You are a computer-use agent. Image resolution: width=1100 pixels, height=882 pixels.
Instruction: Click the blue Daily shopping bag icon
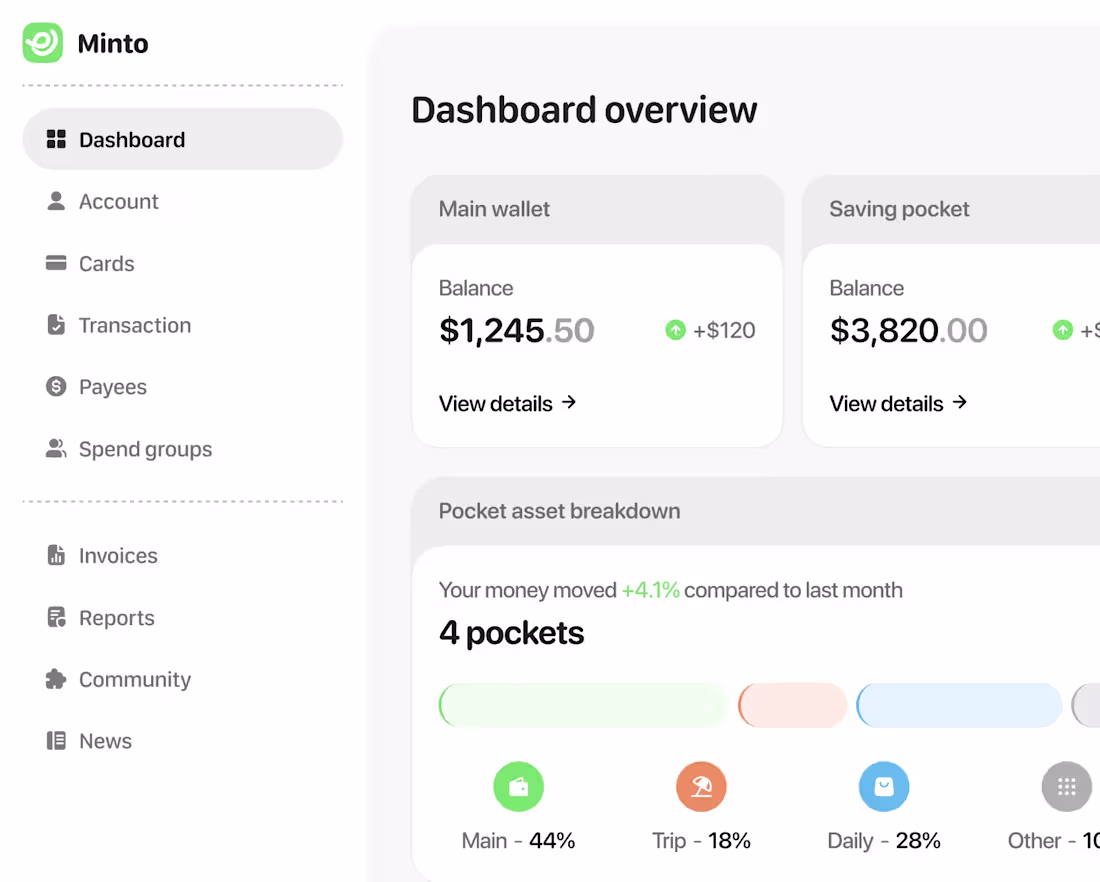coord(884,787)
